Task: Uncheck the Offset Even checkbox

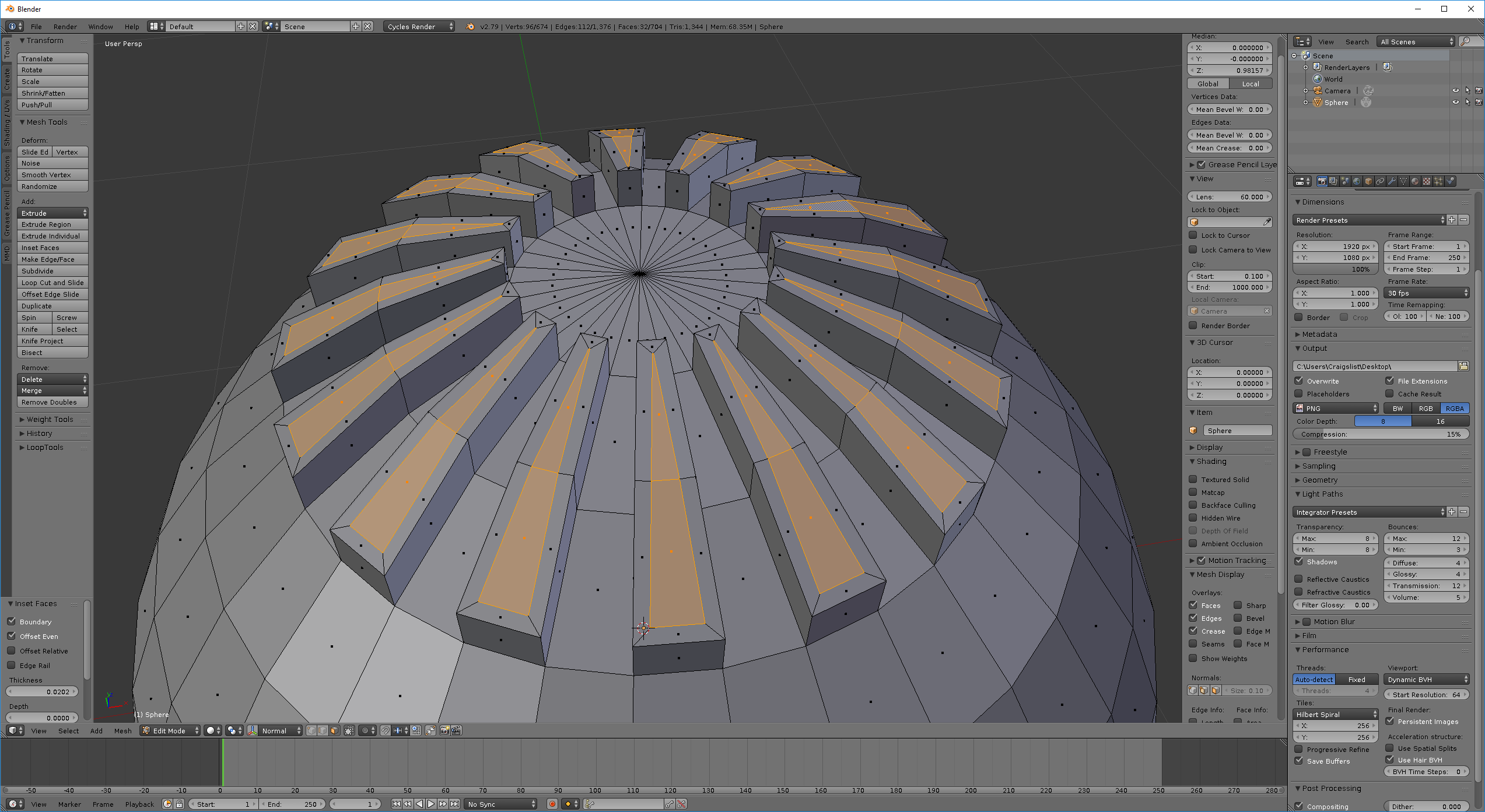Action: tap(11, 636)
